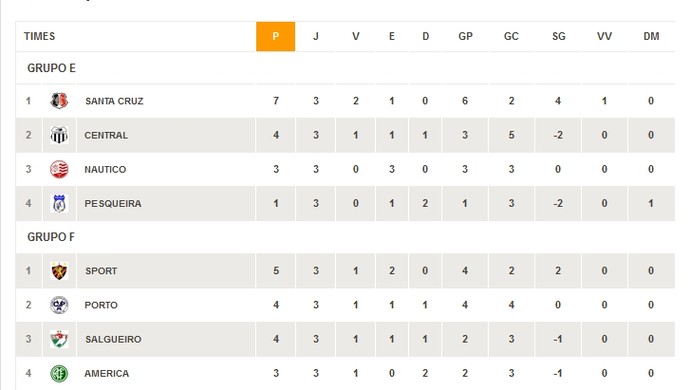
Task: Click the America team crest
Action: point(59,373)
